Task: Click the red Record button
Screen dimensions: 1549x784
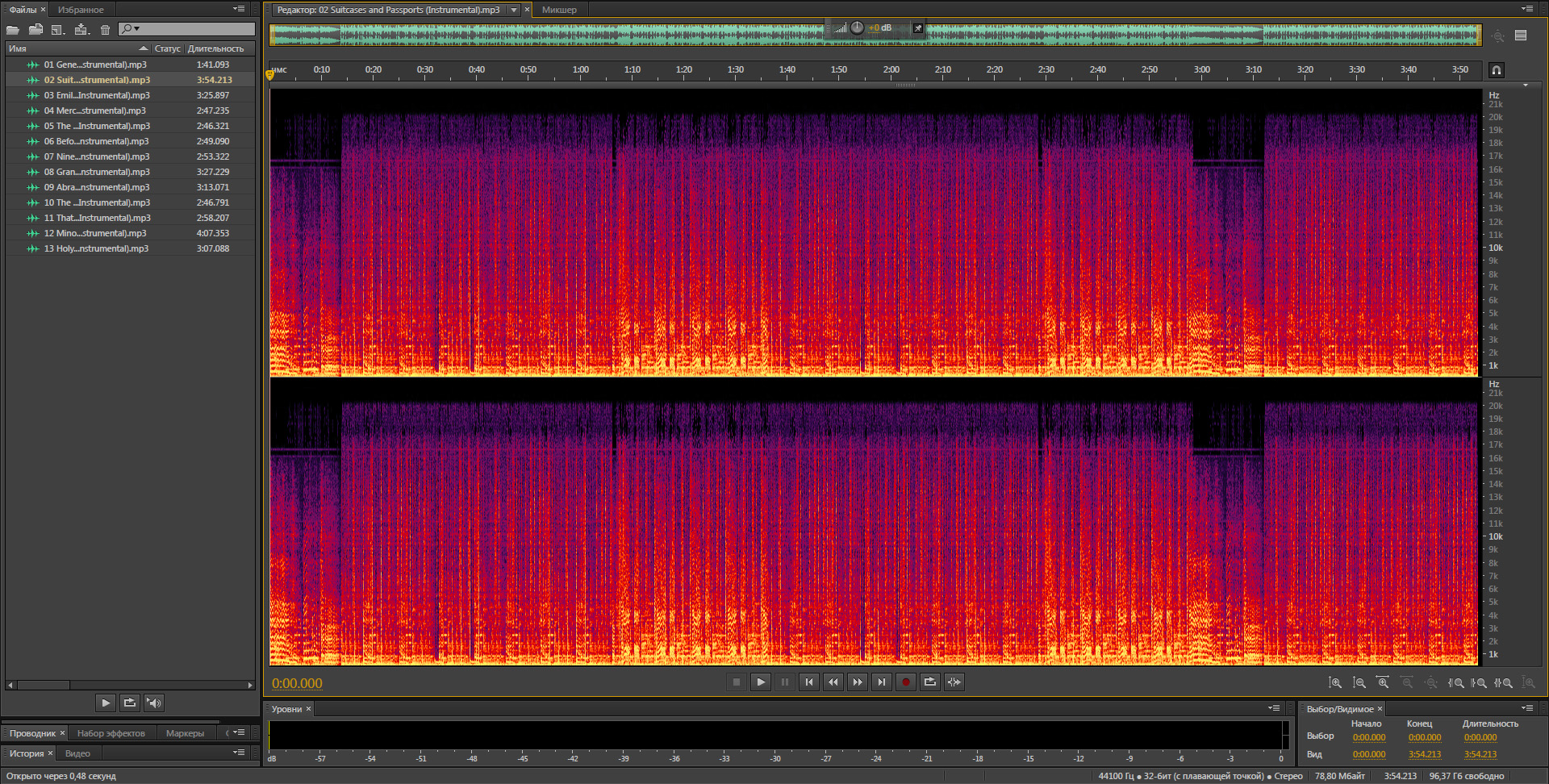Action: (x=906, y=682)
